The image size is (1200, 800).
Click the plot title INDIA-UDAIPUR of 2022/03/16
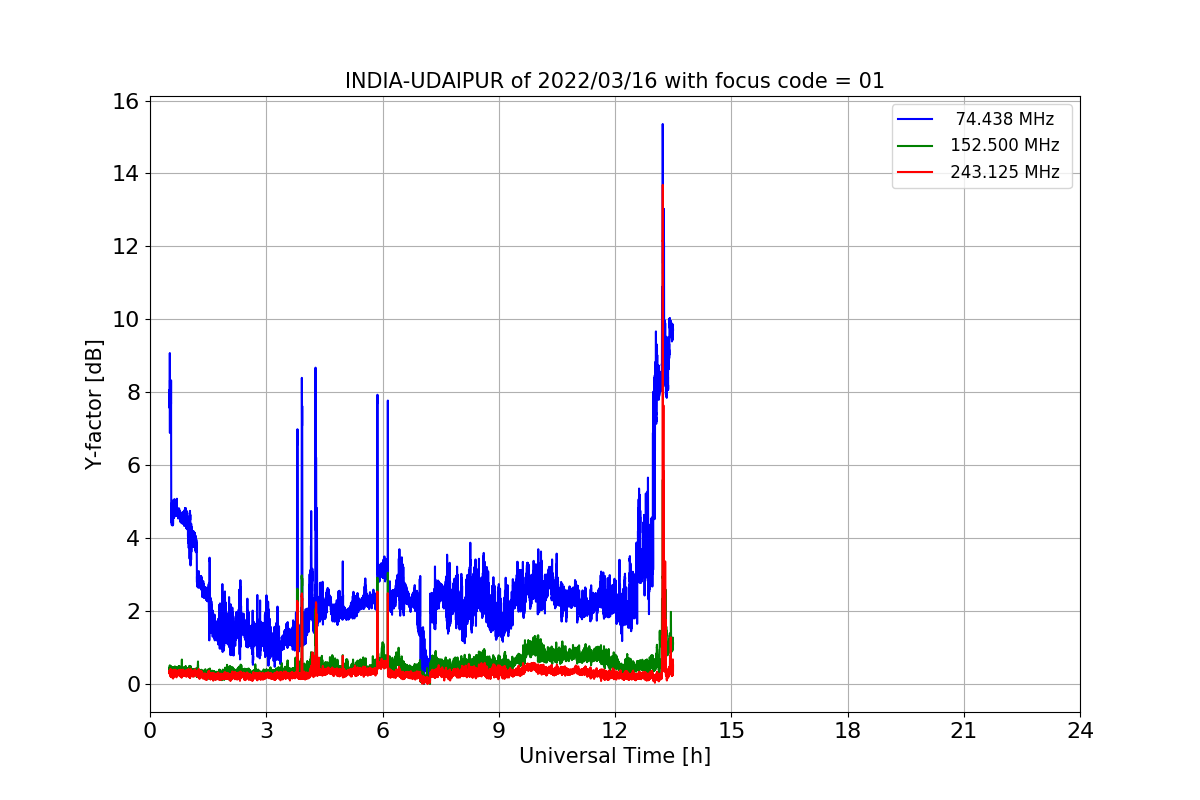click(614, 81)
